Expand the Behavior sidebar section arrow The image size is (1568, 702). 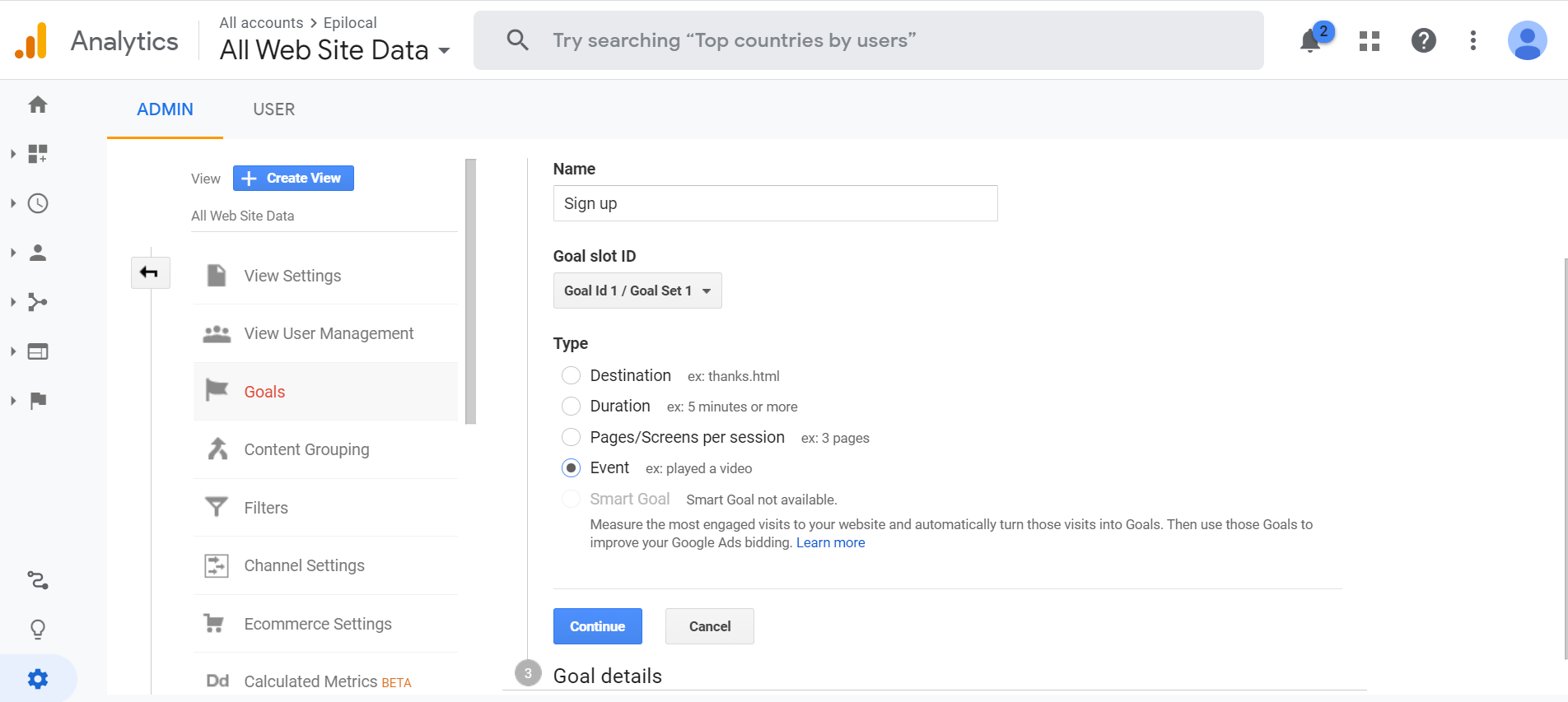tap(13, 351)
